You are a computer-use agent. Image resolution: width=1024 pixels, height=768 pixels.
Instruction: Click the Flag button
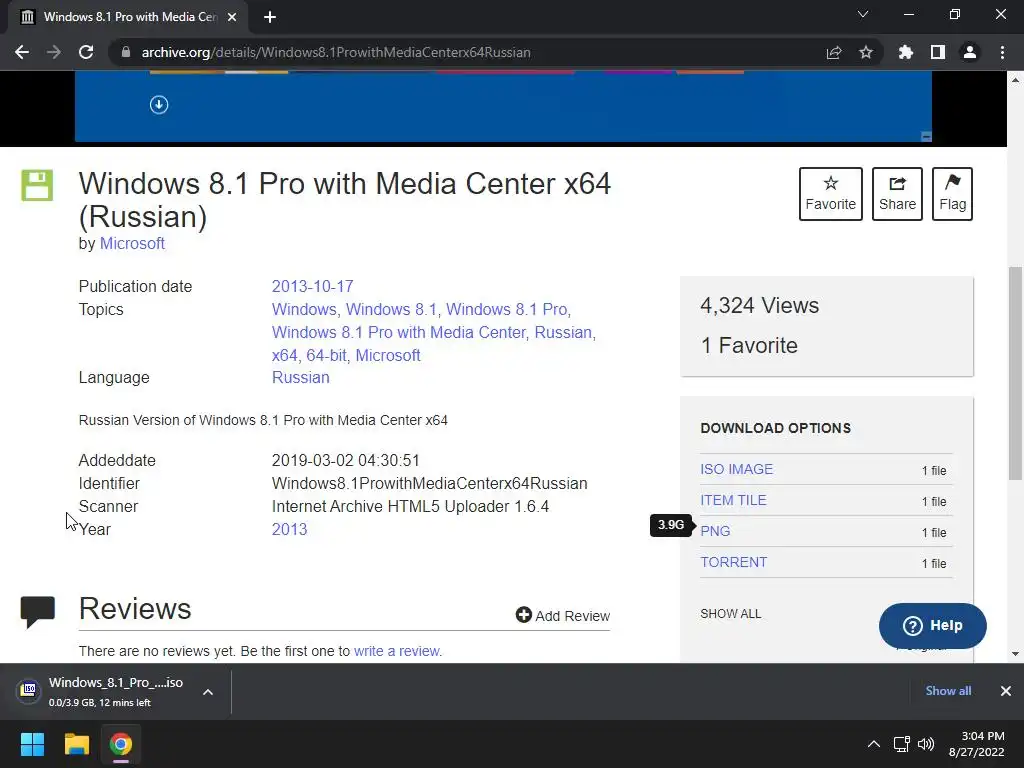click(952, 194)
